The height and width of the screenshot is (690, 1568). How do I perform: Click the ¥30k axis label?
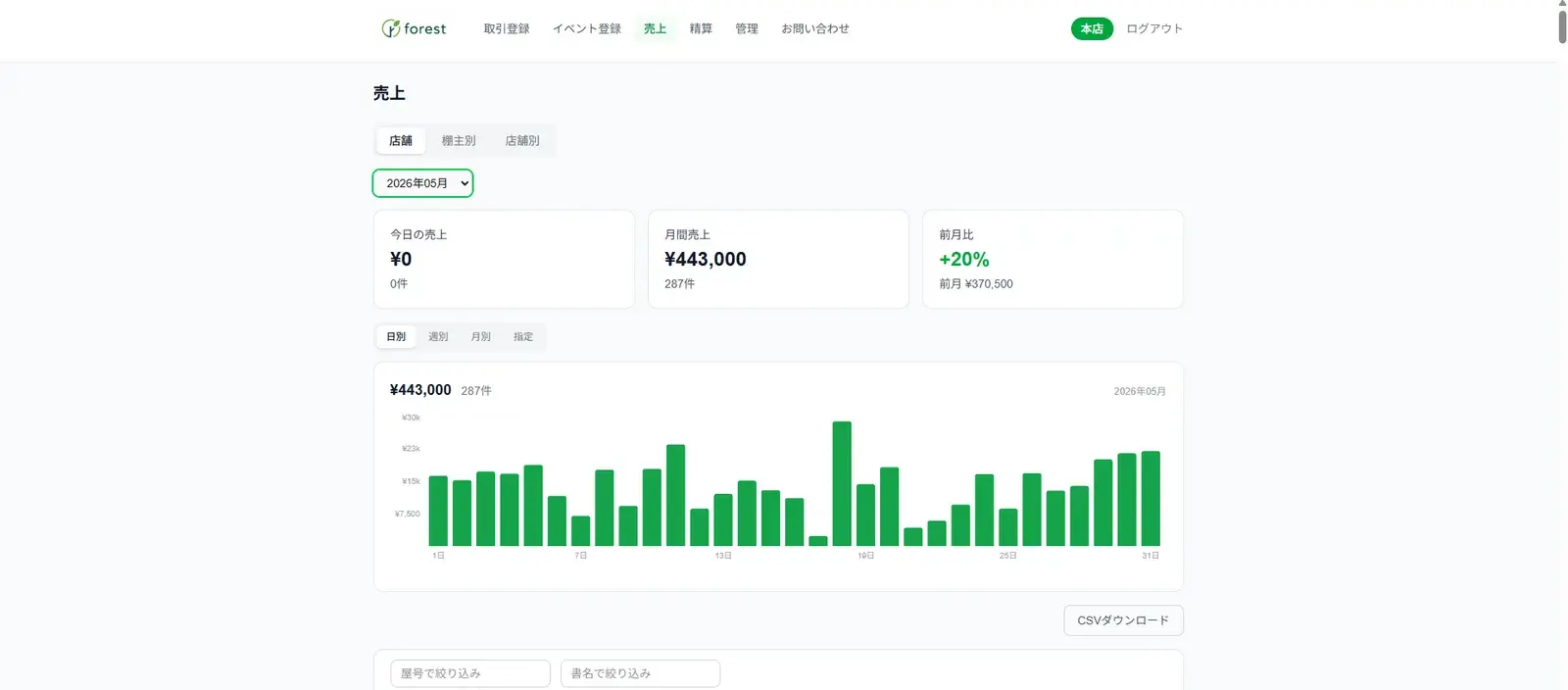[411, 418]
